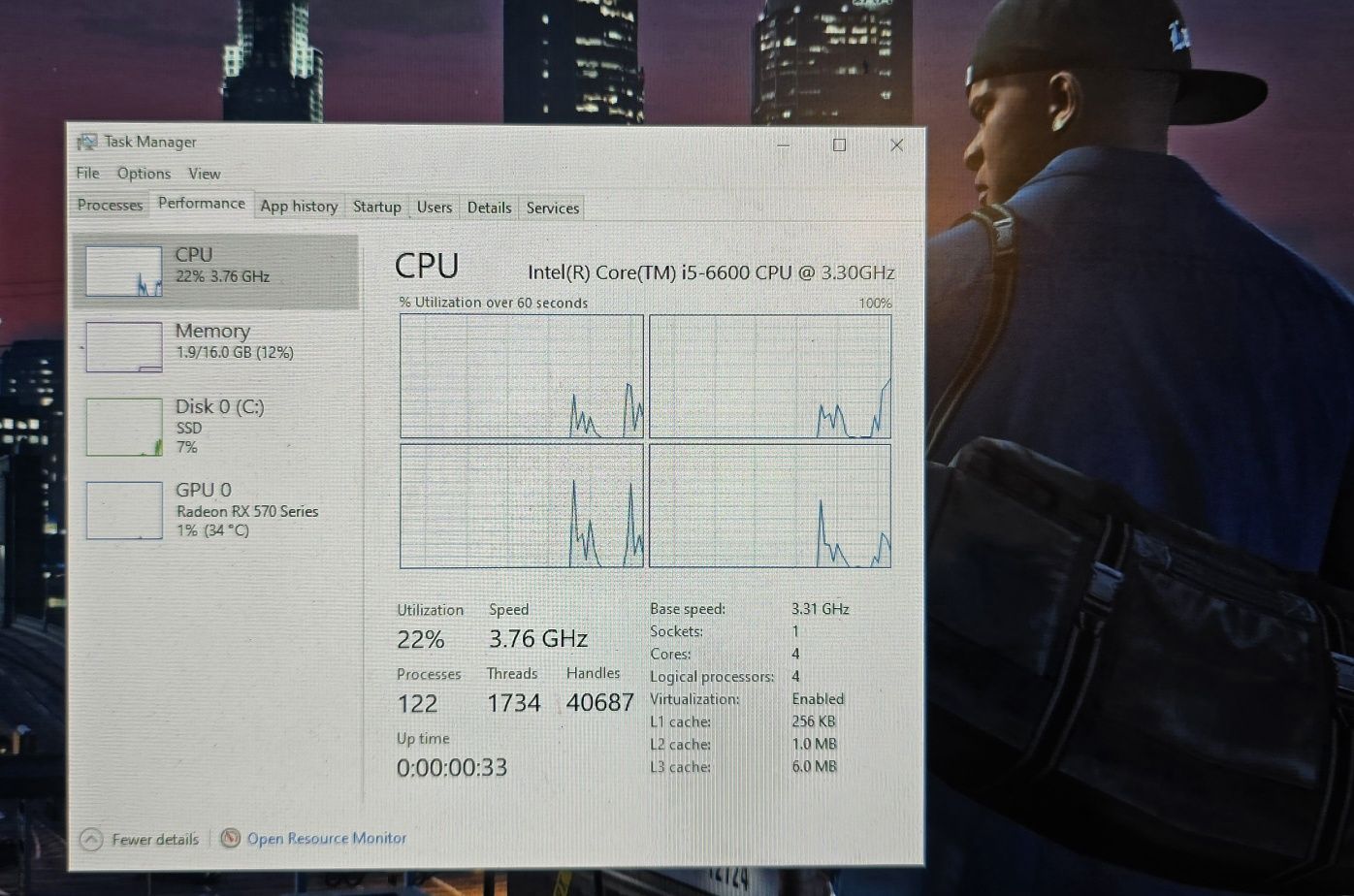Click the Task Manager title icon
This screenshot has width=1354, height=896.
click(x=87, y=142)
